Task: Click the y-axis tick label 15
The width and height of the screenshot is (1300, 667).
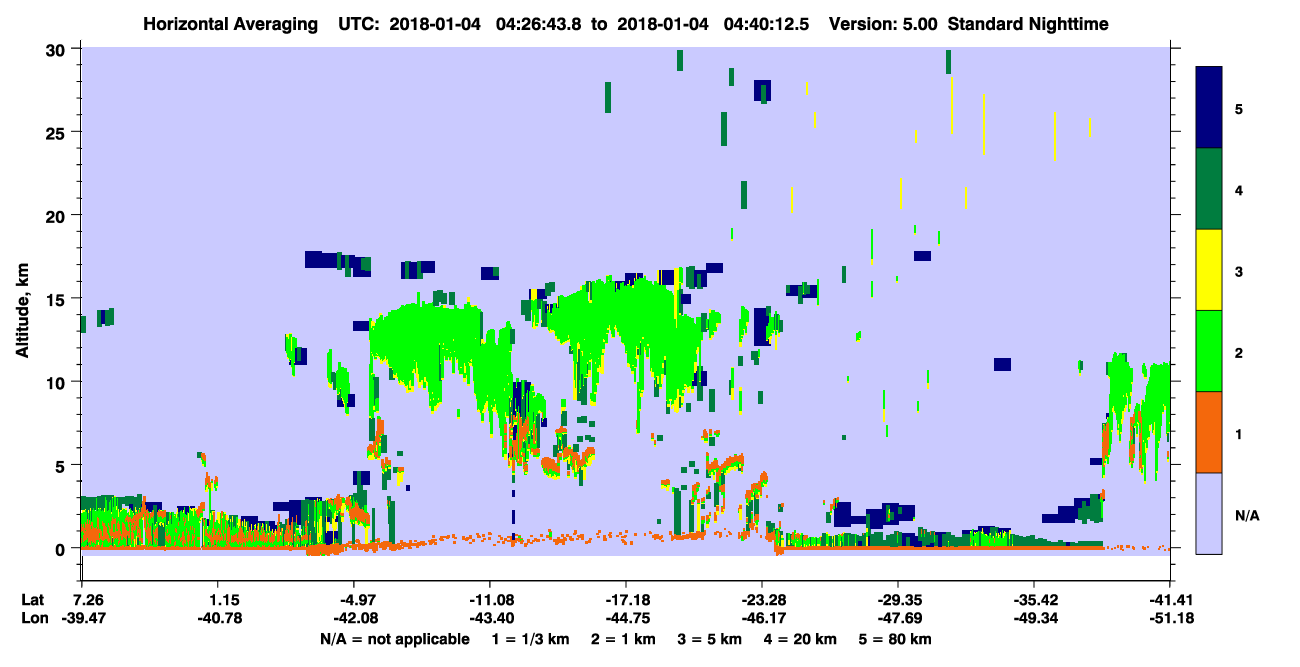Action: pos(58,298)
